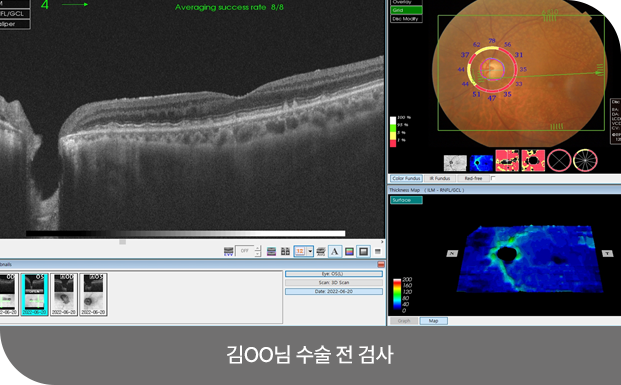Click the layer display icon beside the OFF field
Image resolution: width=621 pixels, height=385 pixels.
point(229,251)
